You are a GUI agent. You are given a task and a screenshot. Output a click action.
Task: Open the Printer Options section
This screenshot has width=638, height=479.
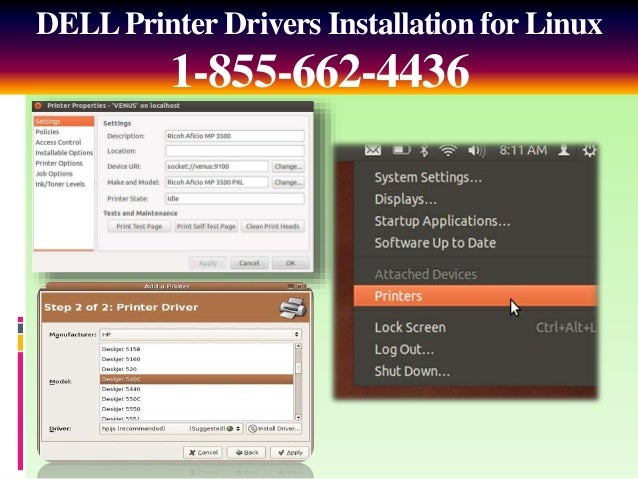point(59,163)
